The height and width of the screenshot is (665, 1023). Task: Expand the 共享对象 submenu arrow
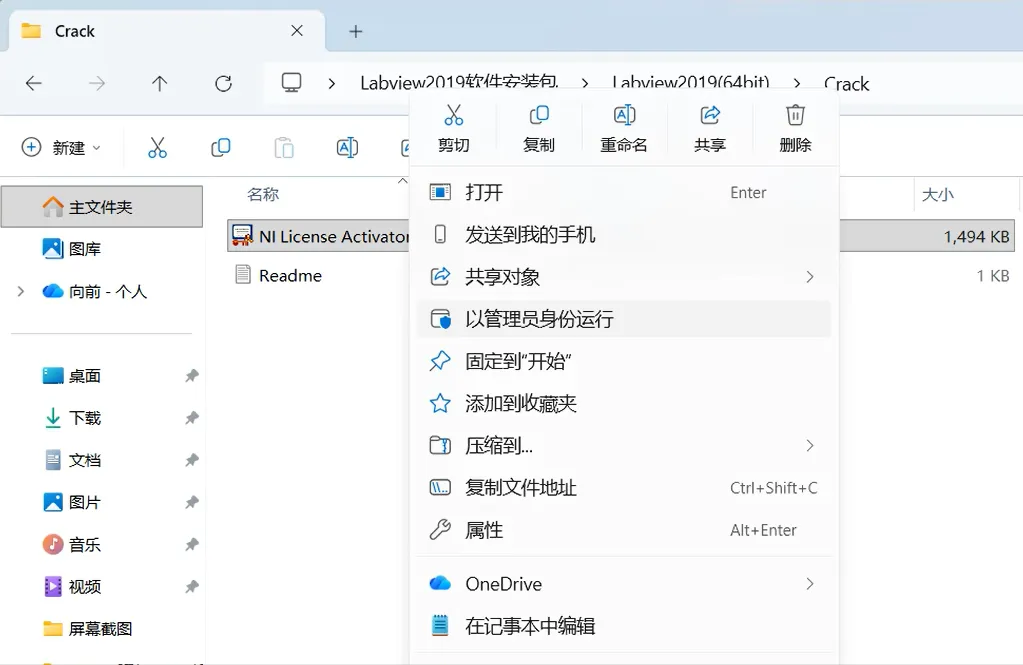point(810,277)
